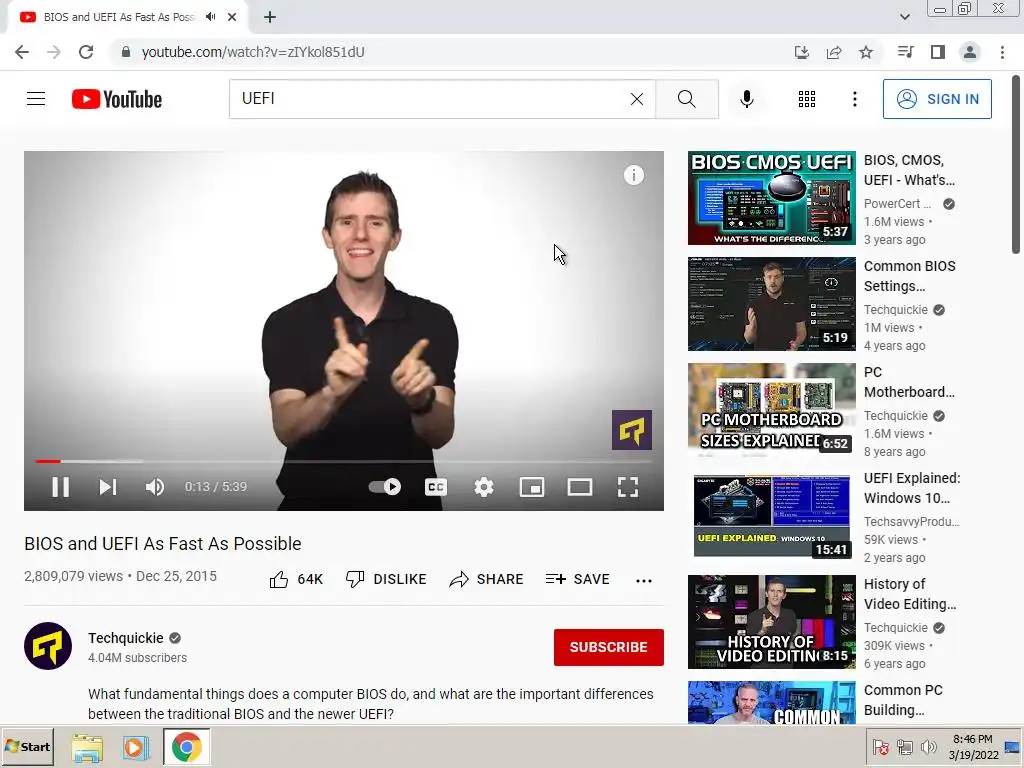1024x768 pixels.
Task: Click the video progress bar
Action: (x=344, y=461)
